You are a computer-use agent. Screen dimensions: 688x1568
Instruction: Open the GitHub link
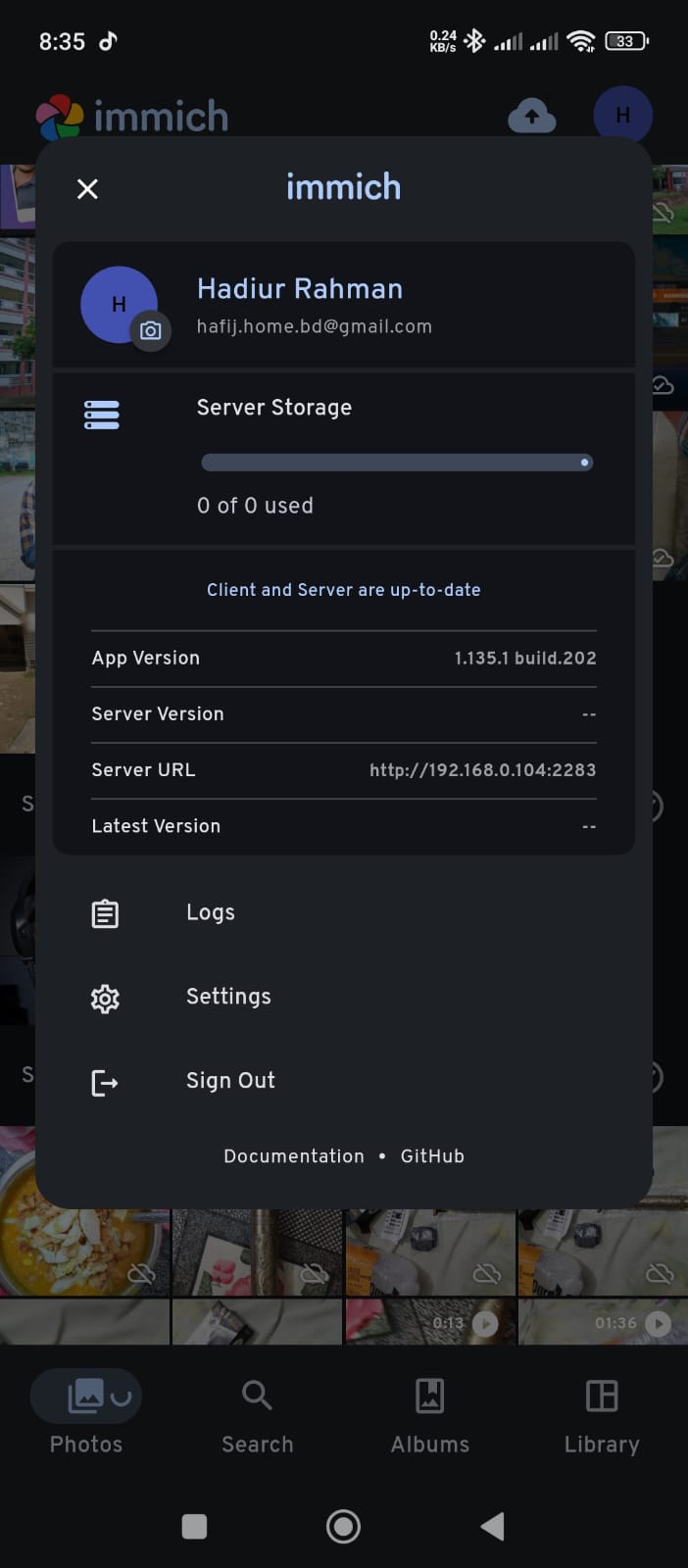(432, 1155)
